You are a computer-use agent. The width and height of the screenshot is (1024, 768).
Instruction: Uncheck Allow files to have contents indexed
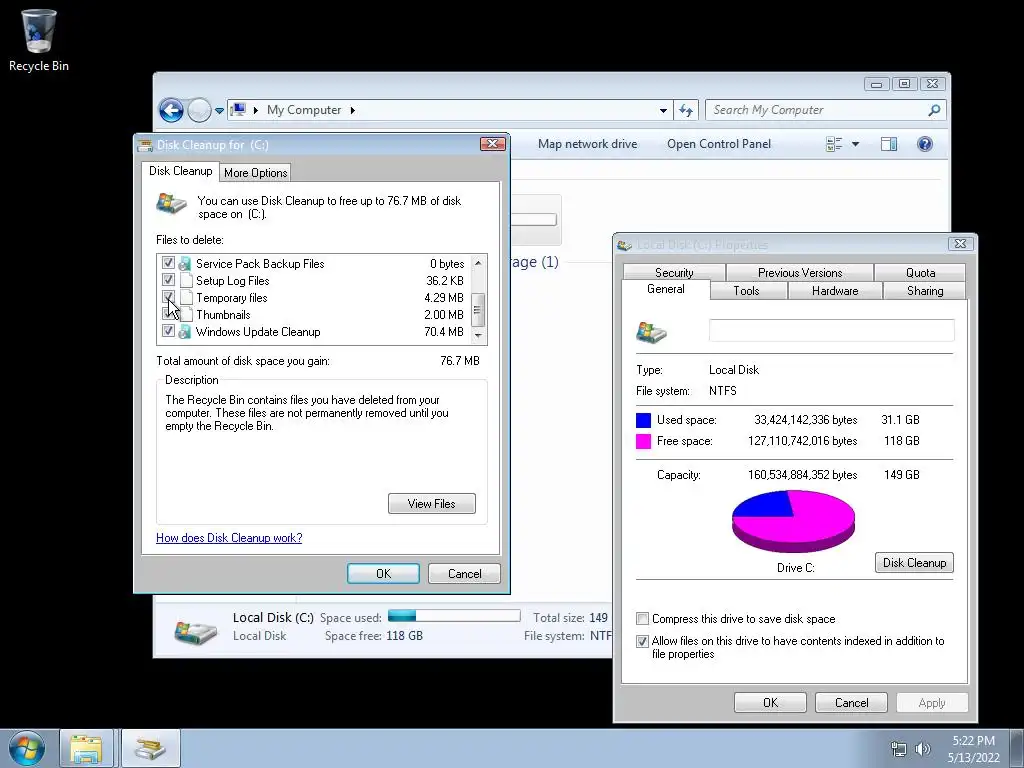(x=643, y=641)
